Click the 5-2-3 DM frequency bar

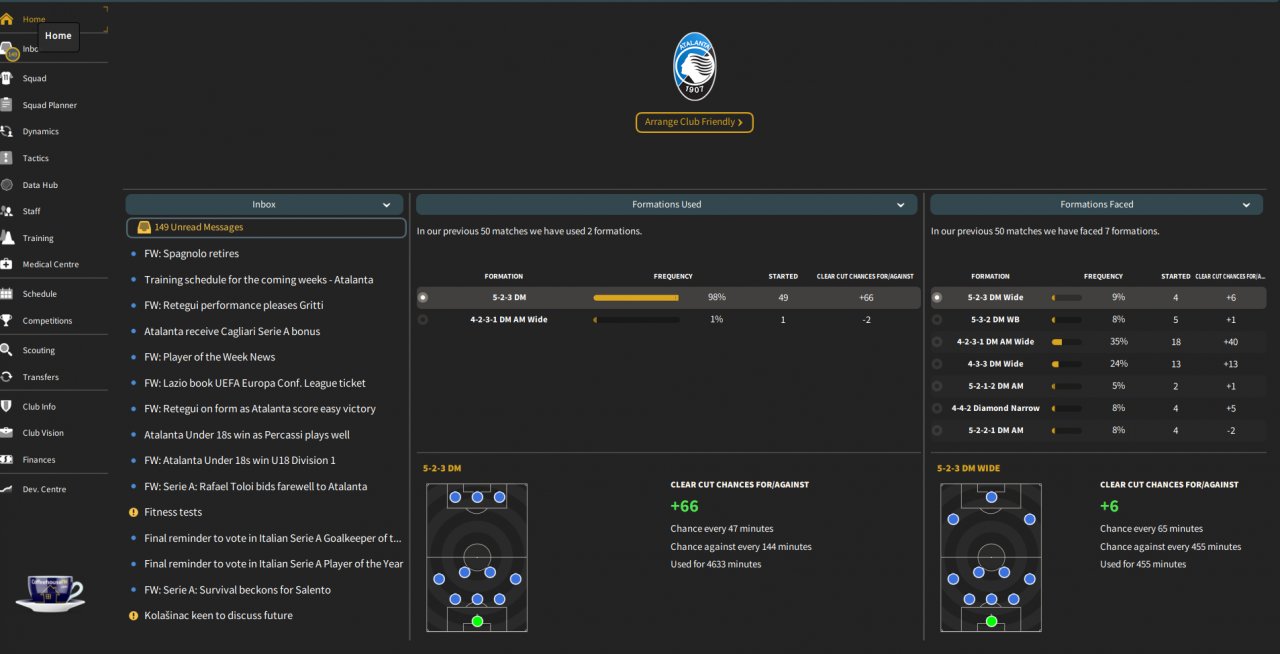click(636, 297)
